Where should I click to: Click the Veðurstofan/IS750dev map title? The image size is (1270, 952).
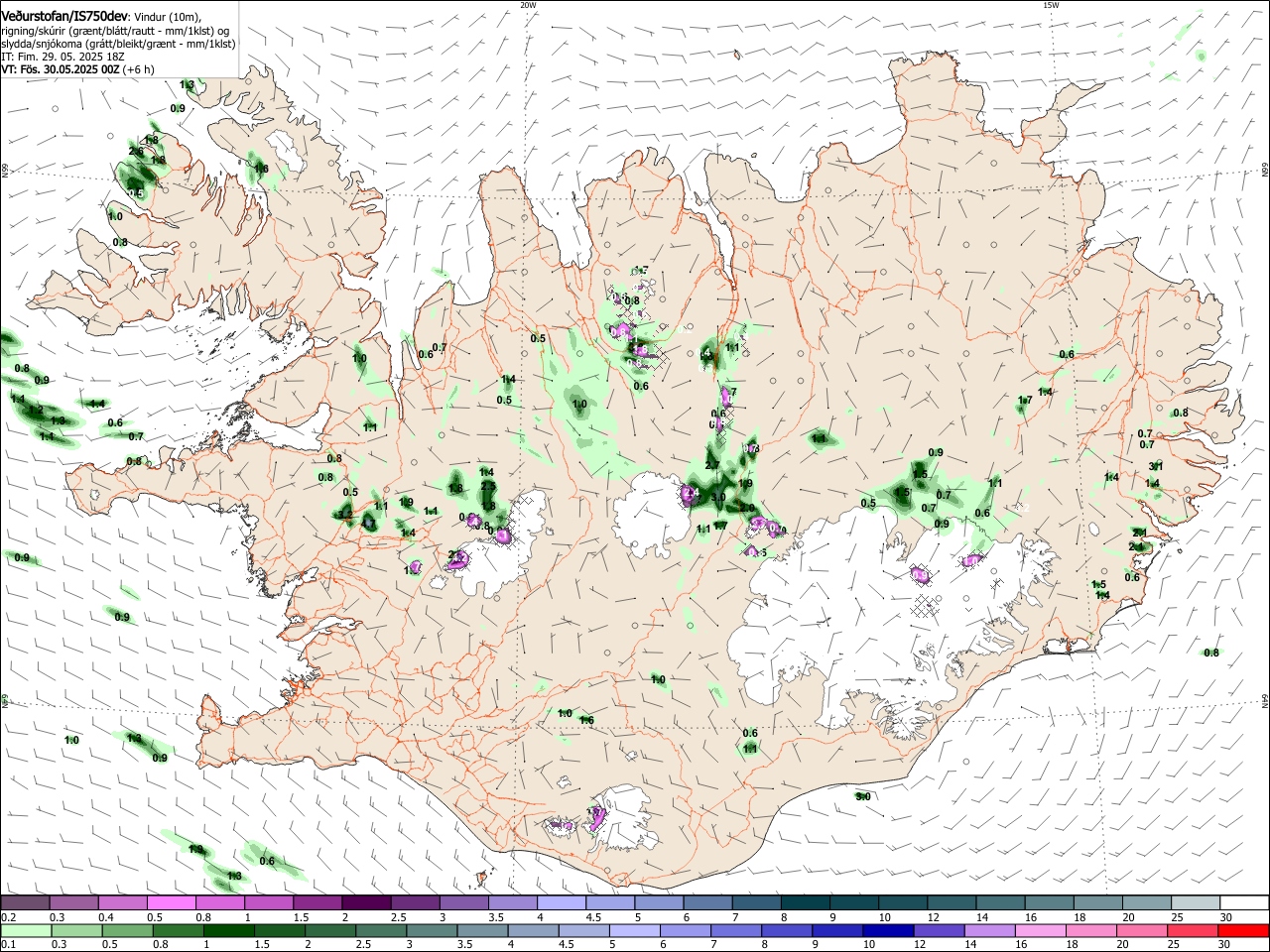coord(63,16)
